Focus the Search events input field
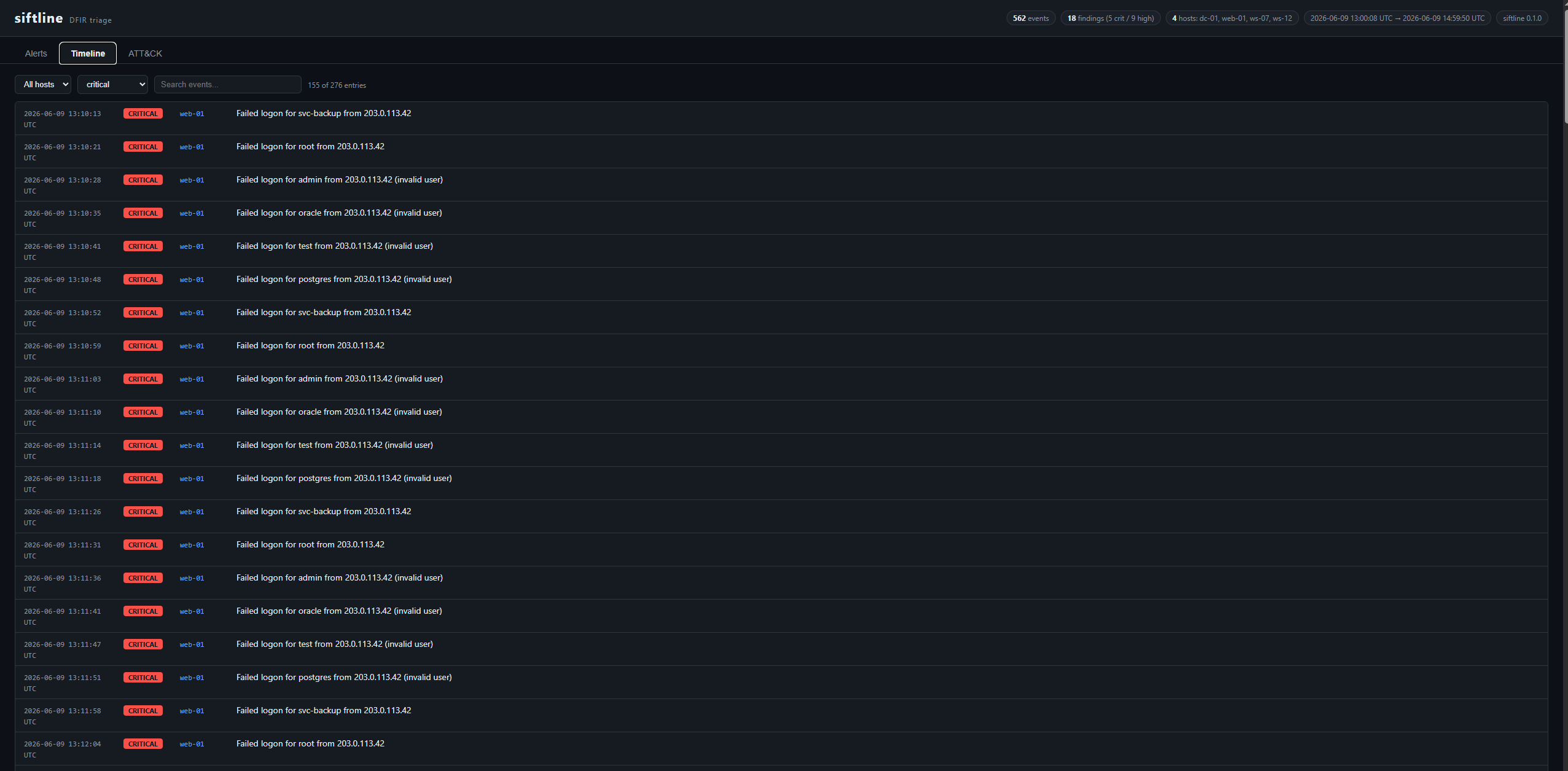 click(x=228, y=85)
